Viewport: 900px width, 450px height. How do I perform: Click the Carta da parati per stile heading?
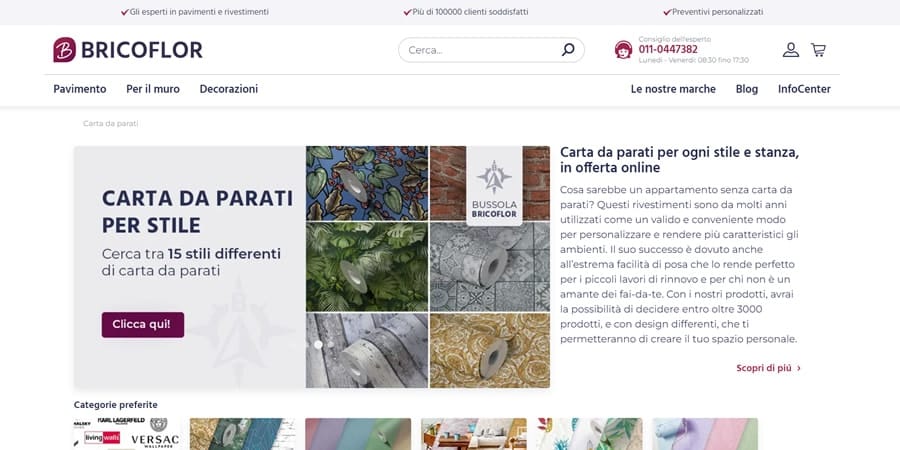197,211
